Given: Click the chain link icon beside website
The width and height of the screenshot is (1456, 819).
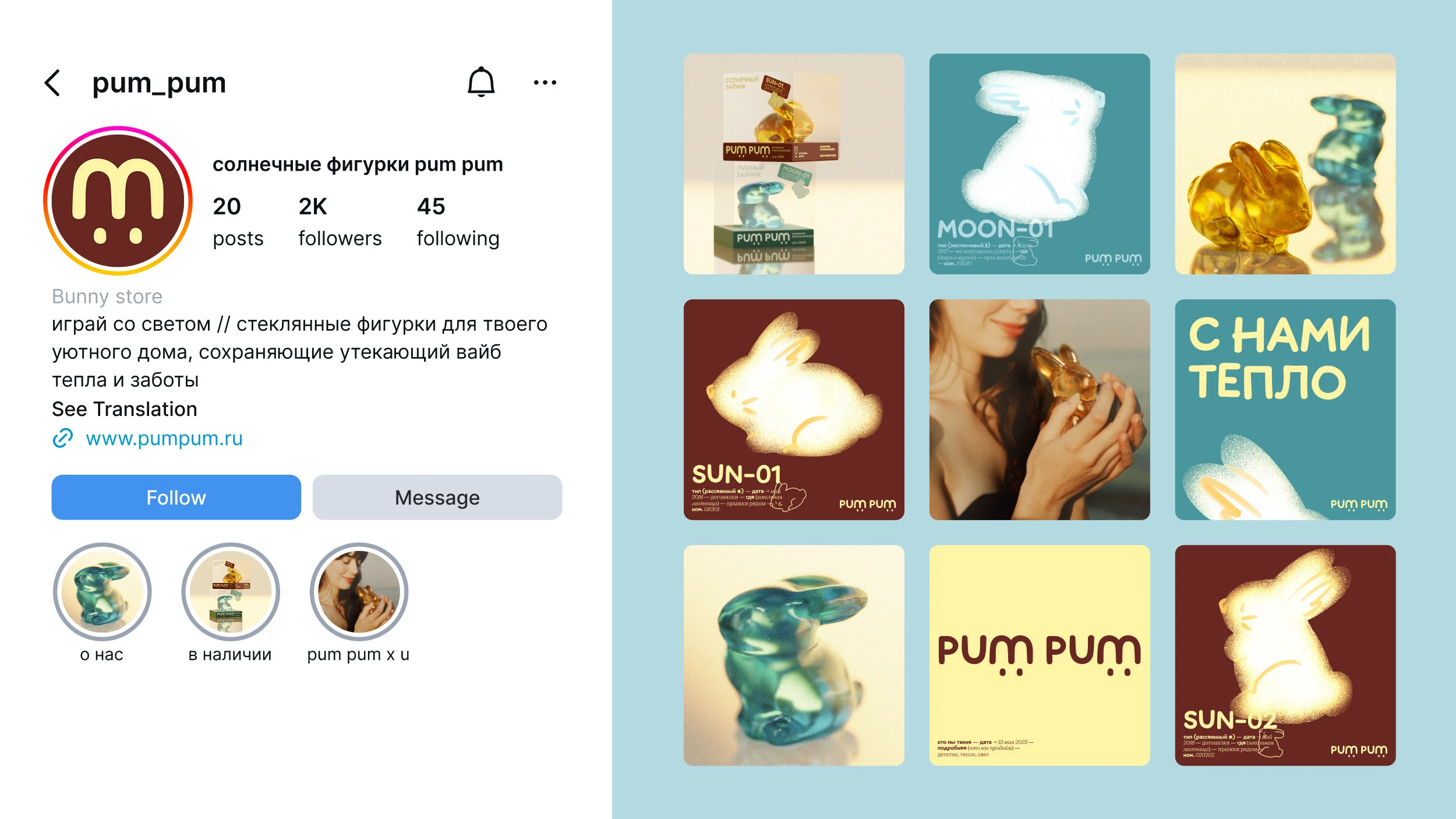Looking at the screenshot, I should [63, 438].
